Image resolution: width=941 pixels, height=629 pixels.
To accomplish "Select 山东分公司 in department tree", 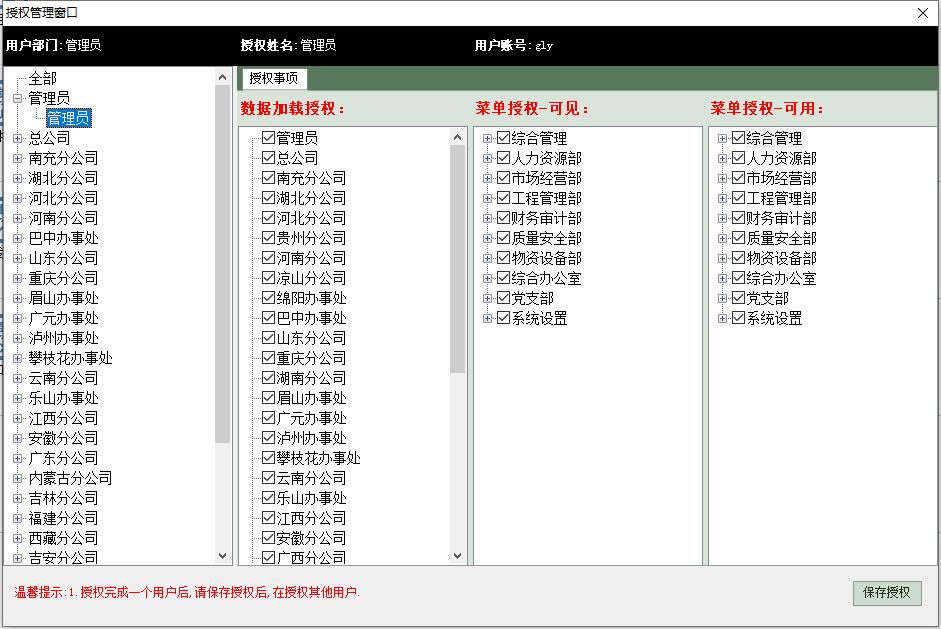I will (63, 258).
